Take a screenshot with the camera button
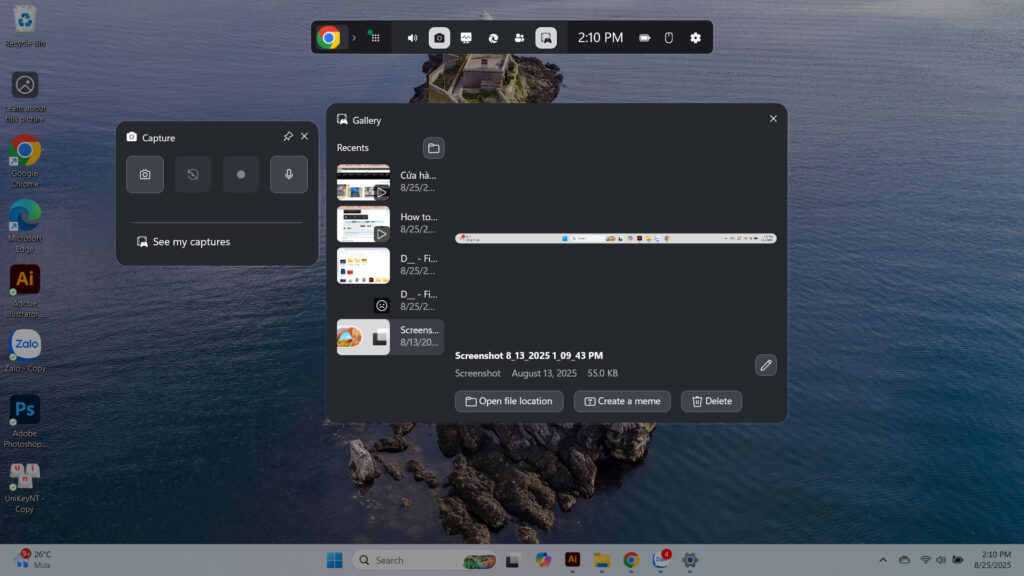 click(x=145, y=174)
